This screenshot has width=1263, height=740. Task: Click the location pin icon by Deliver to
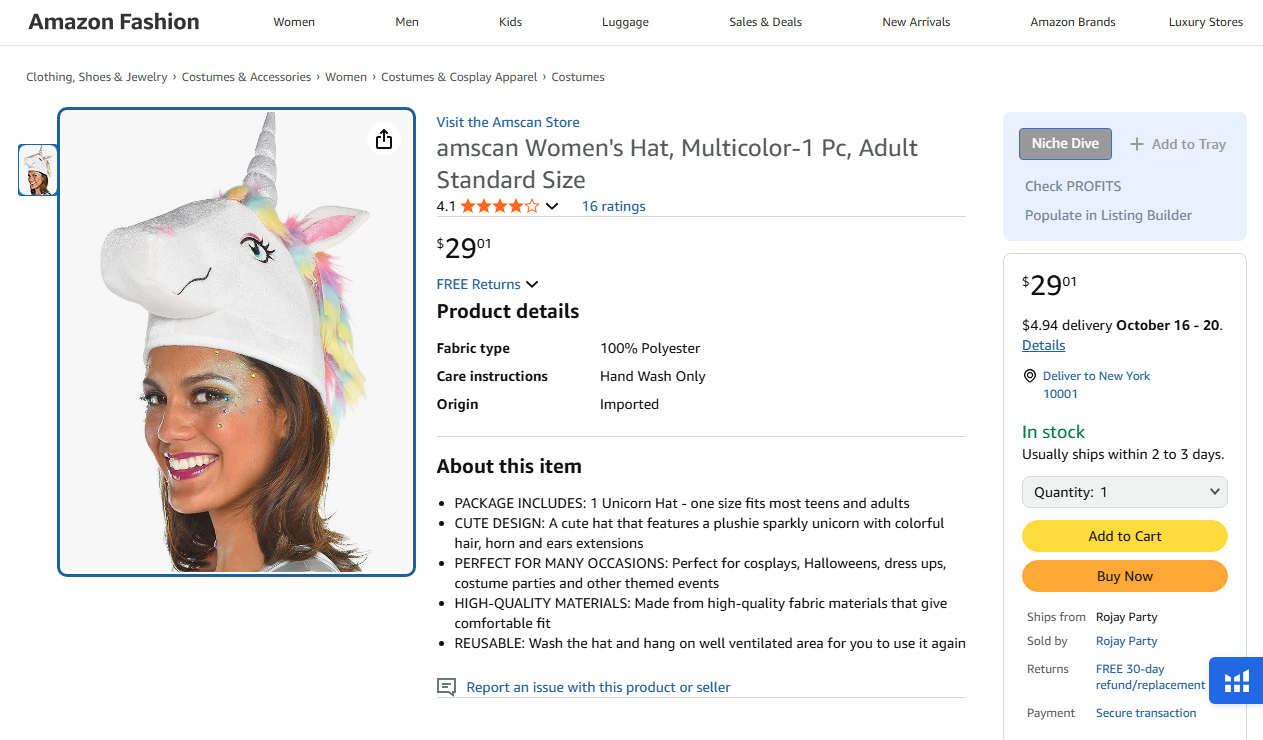1030,376
